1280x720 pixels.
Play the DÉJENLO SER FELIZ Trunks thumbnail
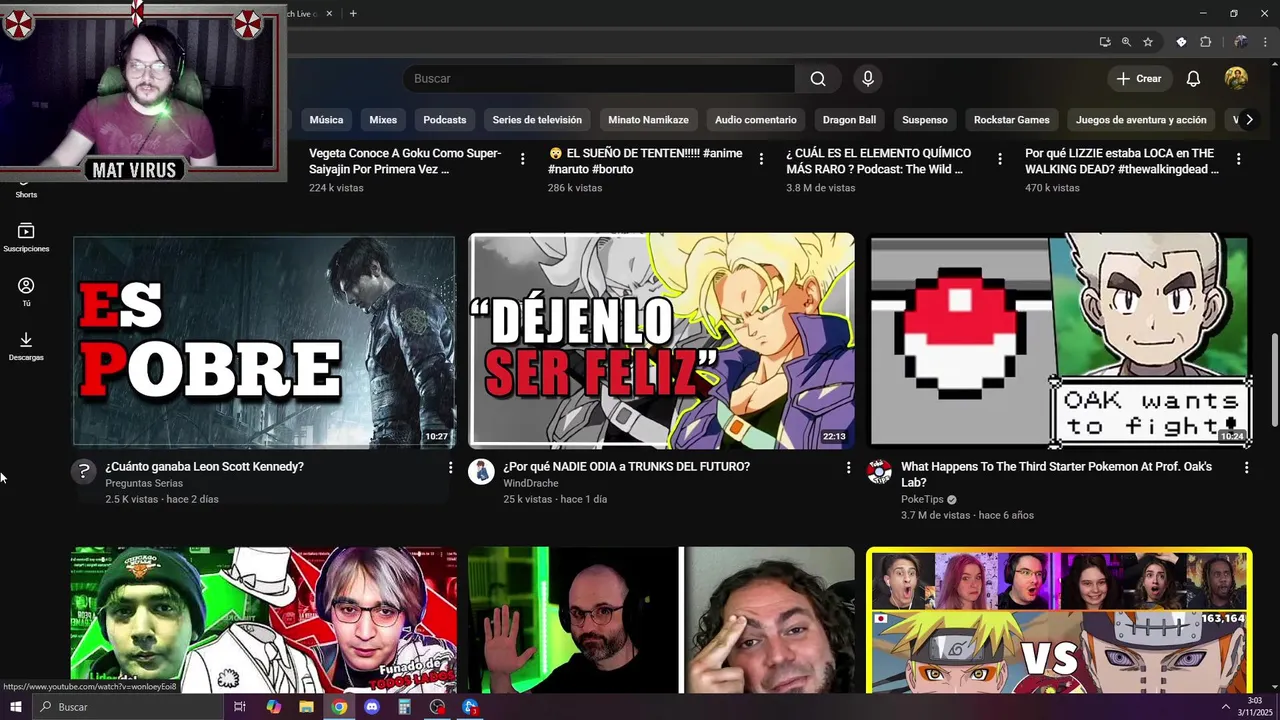662,341
